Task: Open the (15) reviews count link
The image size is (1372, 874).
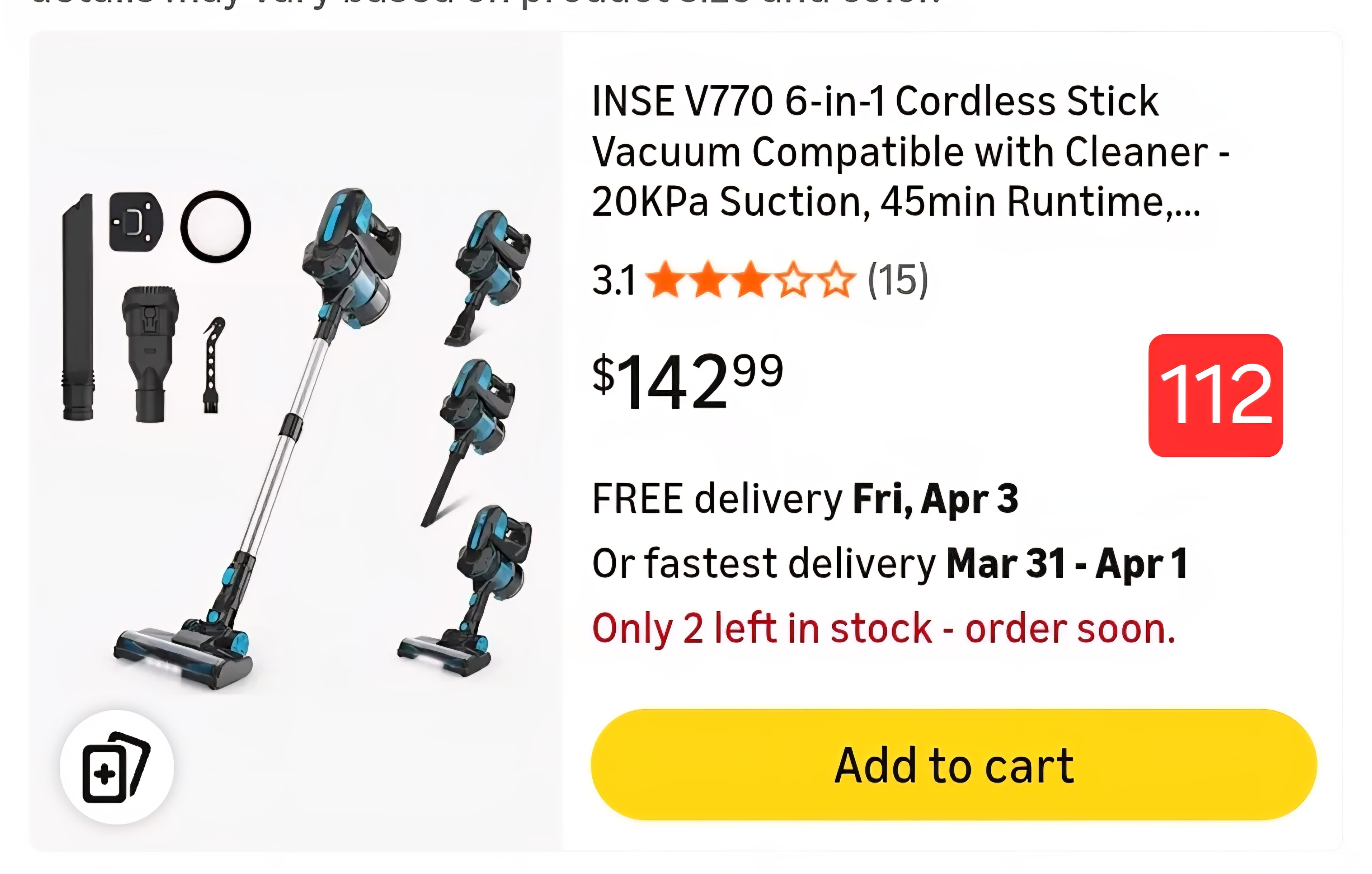Action: tap(898, 280)
